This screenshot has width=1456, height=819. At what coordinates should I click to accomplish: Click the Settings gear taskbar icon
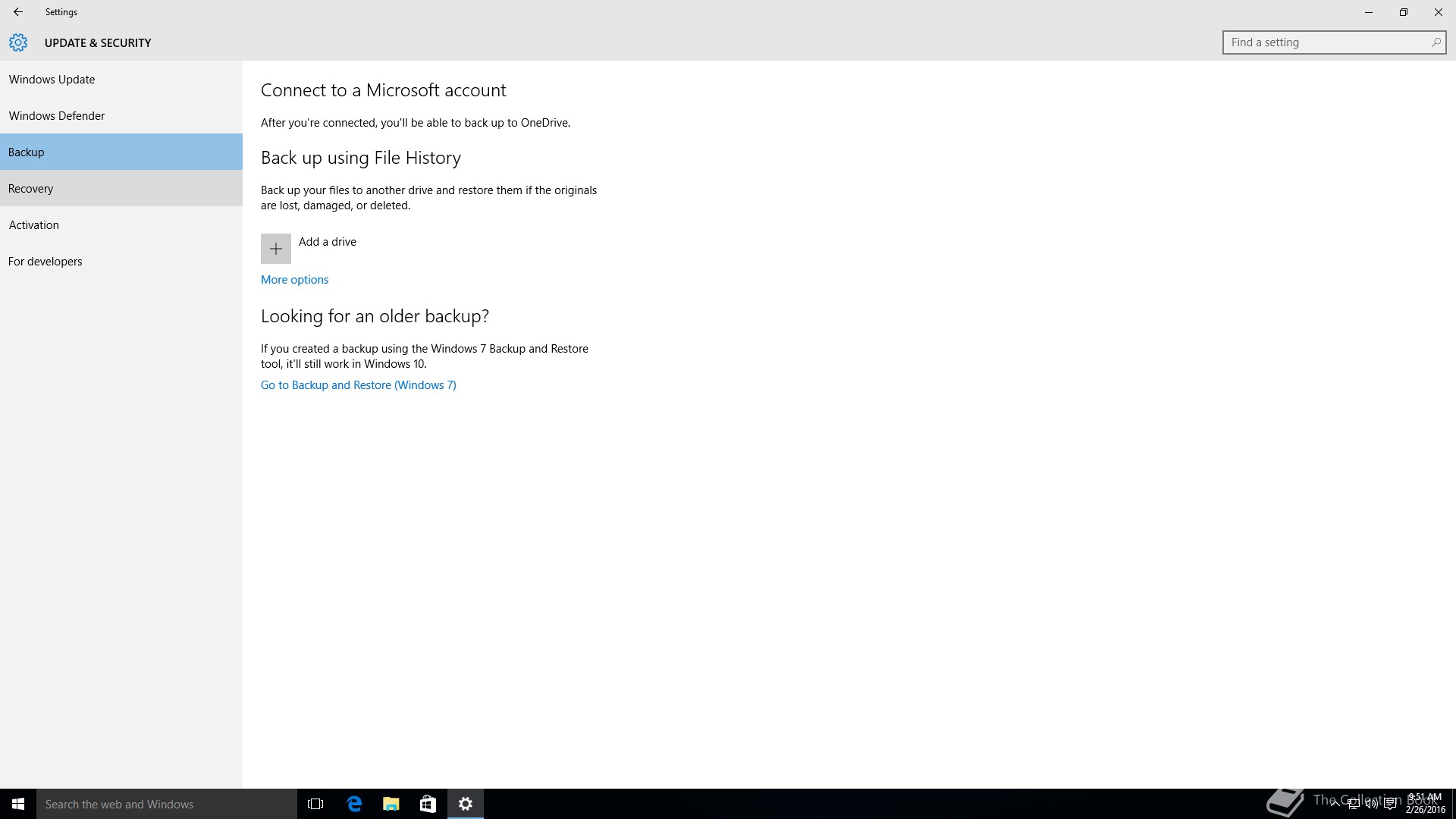[x=466, y=804]
